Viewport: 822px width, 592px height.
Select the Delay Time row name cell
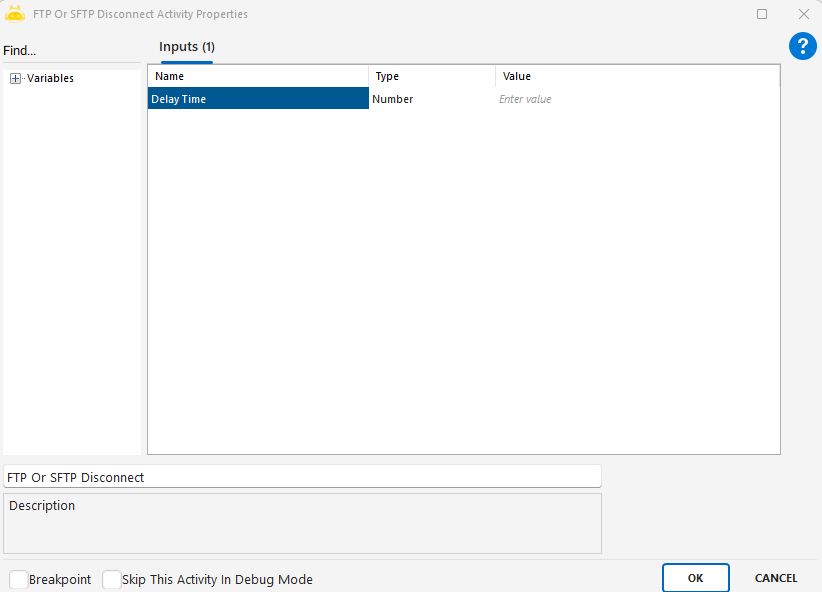click(x=258, y=99)
